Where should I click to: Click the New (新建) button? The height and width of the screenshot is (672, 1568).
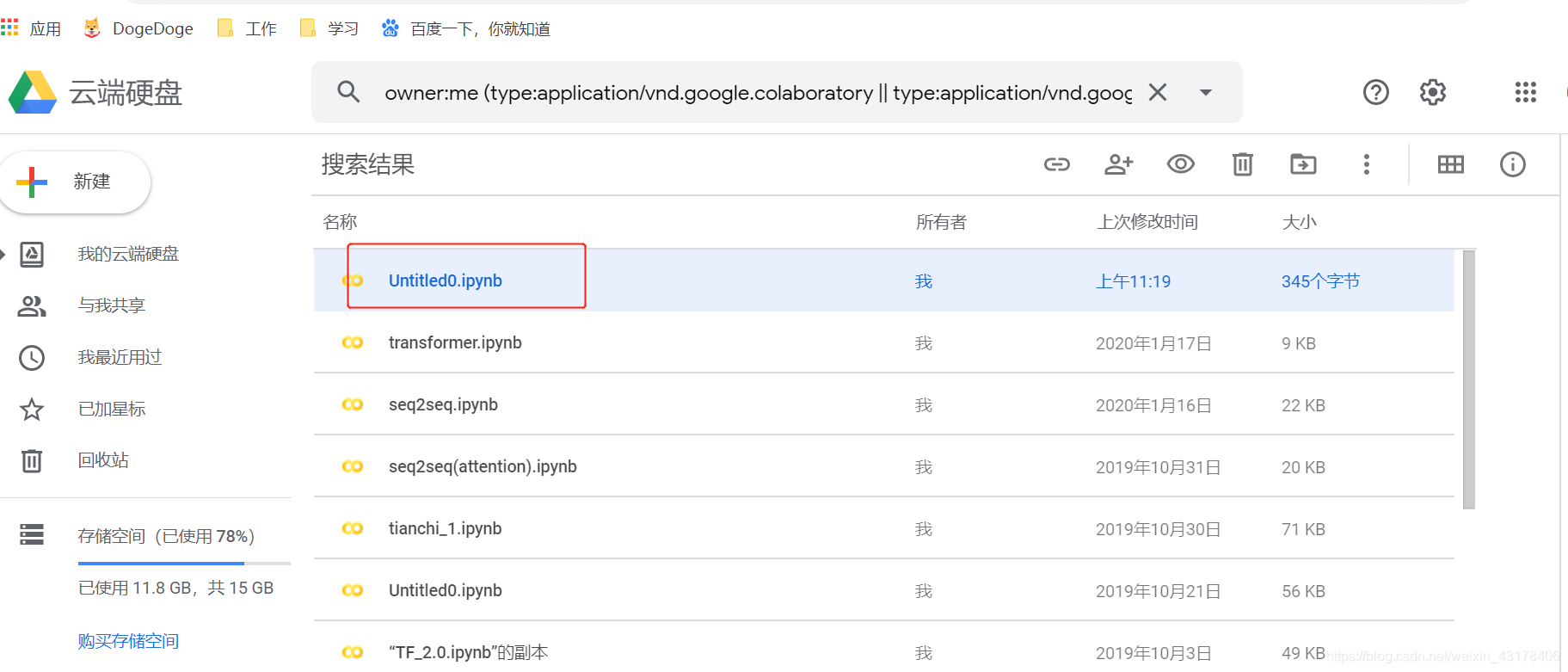pos(75,182)
